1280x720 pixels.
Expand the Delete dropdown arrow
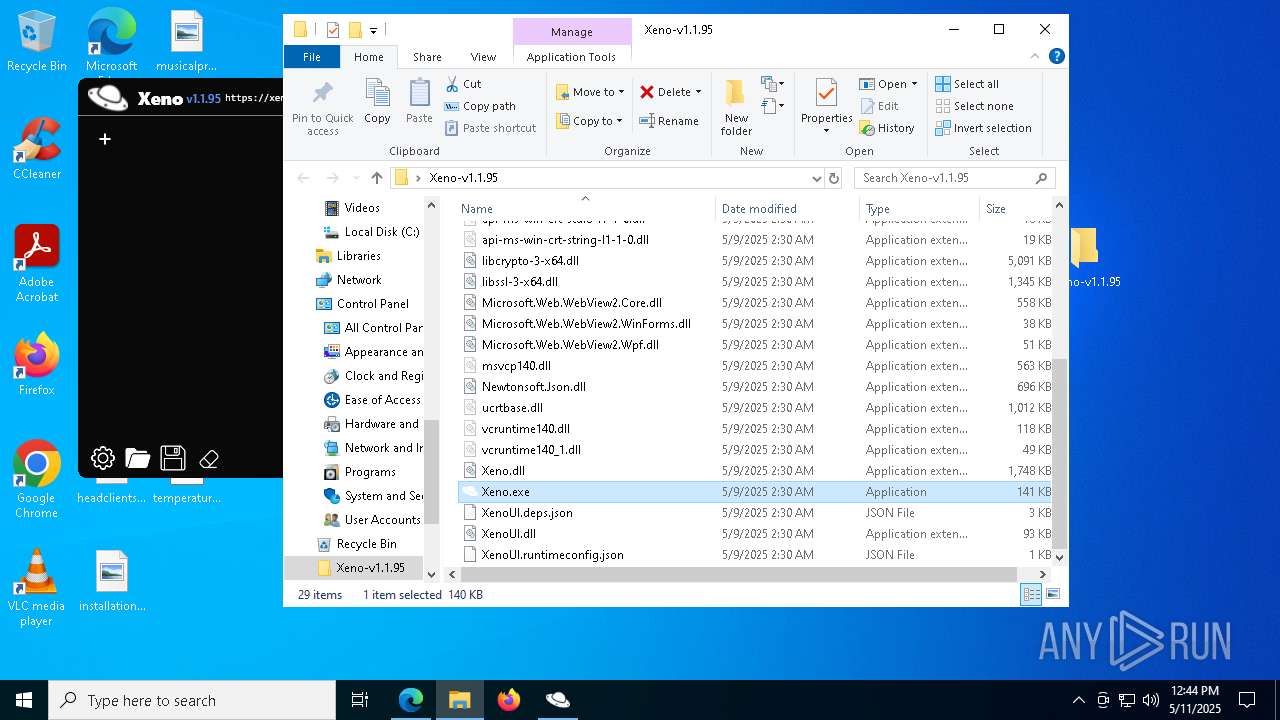698,92
